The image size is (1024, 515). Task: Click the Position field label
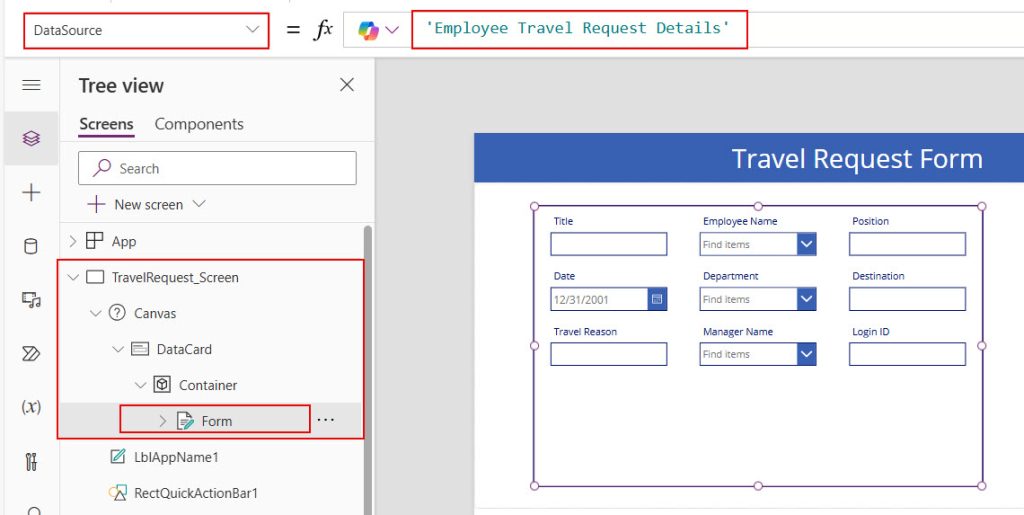point(871,221)
